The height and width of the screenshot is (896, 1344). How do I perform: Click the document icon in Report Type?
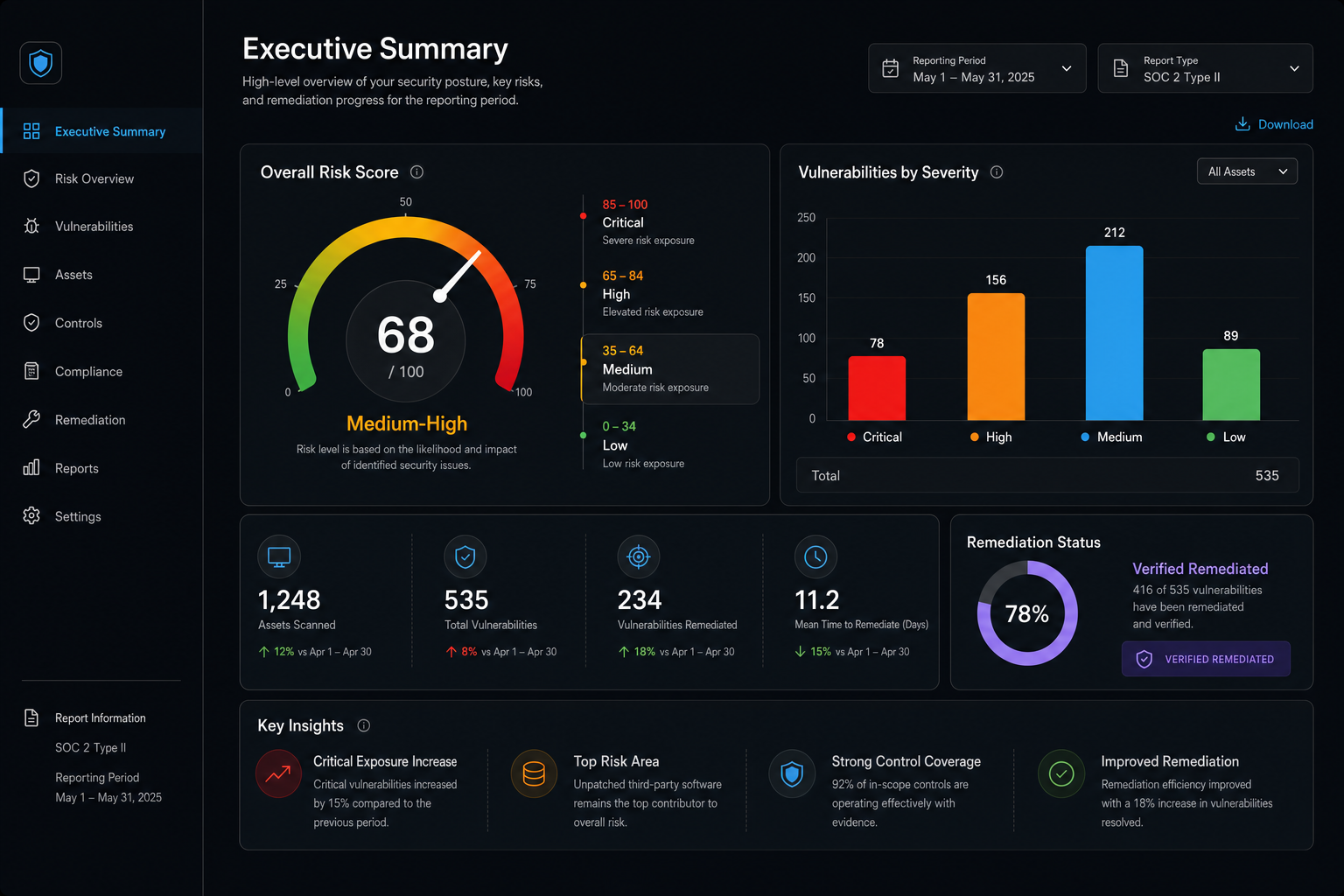point(1121,68)
